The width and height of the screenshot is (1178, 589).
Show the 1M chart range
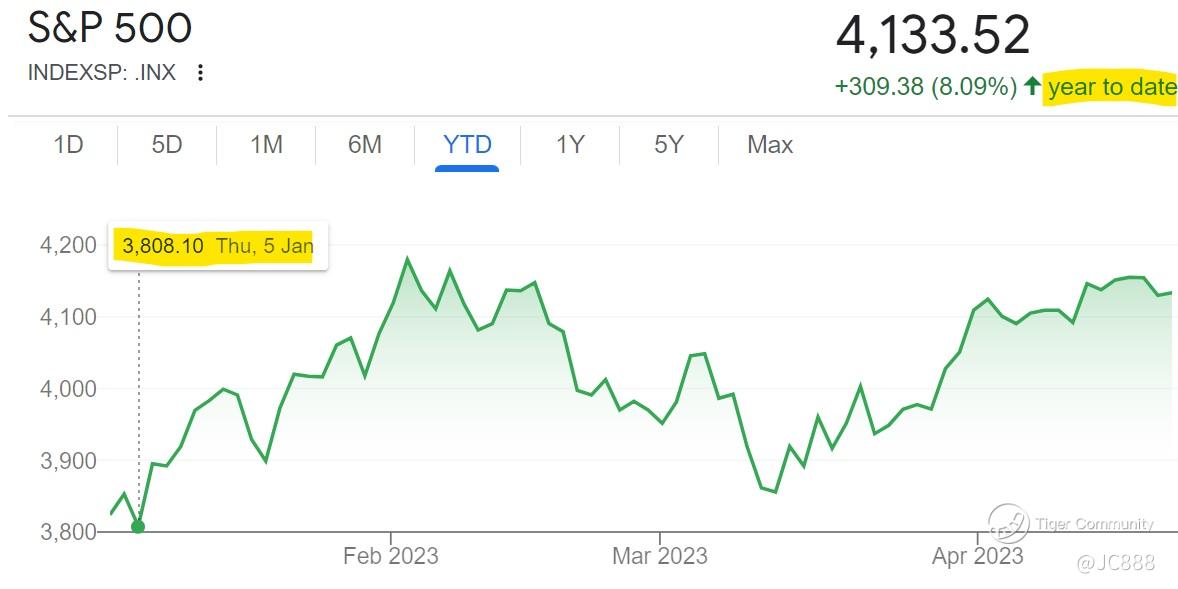(x=266, y=144)
